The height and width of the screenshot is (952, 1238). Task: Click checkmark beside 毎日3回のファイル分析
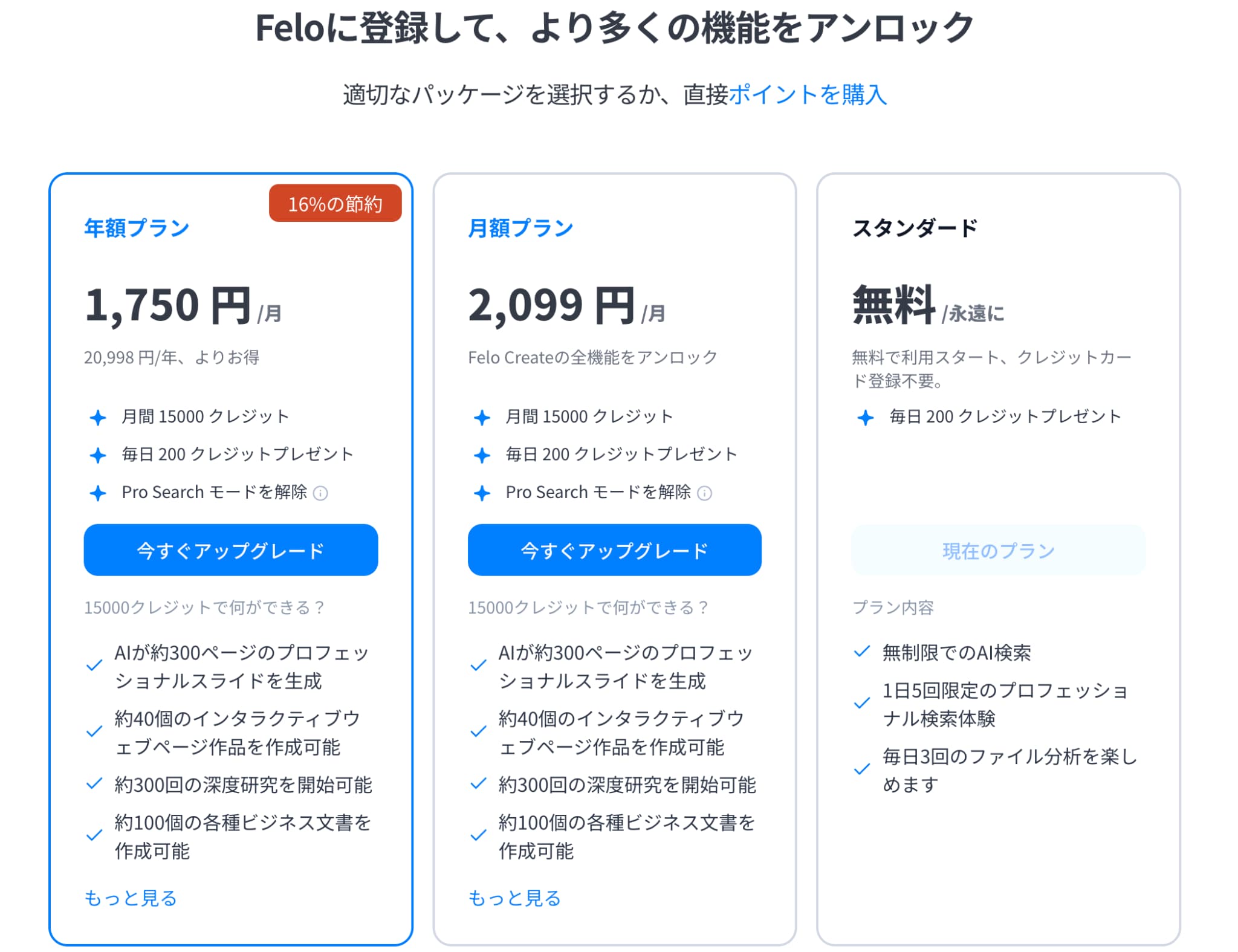[861, 769]
